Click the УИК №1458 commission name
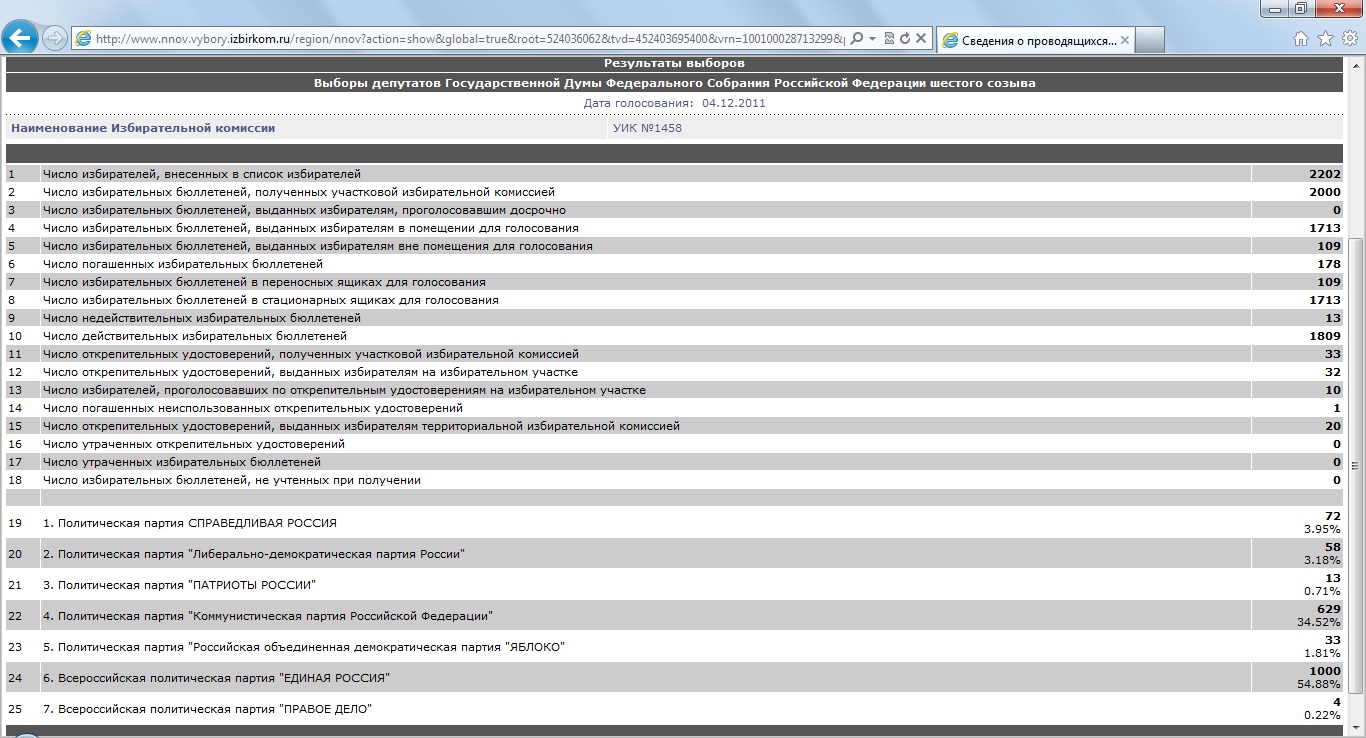Viewport: 1366px width, 738px height. 647,128
